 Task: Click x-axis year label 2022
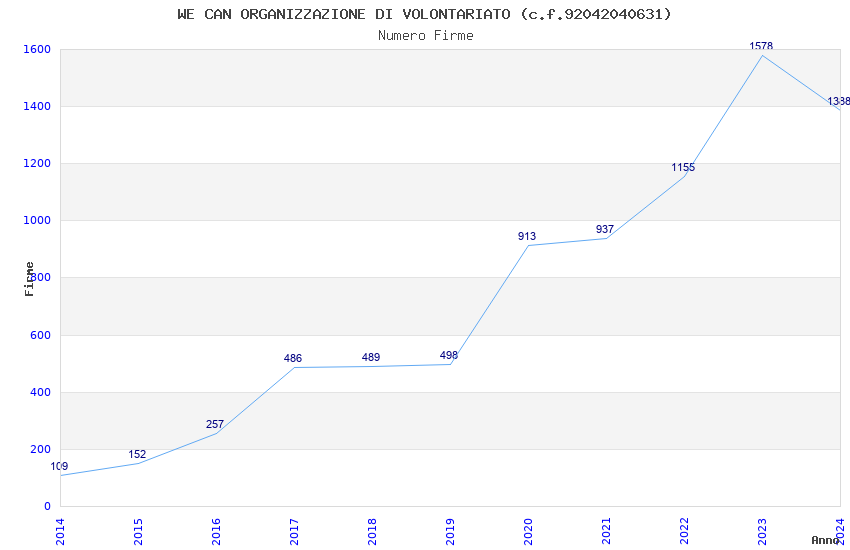coord(685,532)
